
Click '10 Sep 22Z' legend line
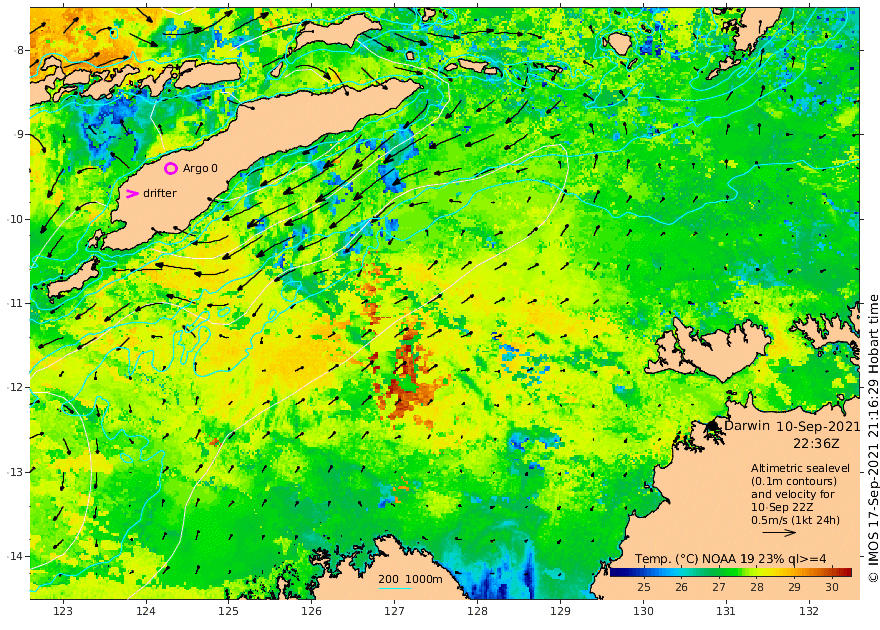[782, 507]
